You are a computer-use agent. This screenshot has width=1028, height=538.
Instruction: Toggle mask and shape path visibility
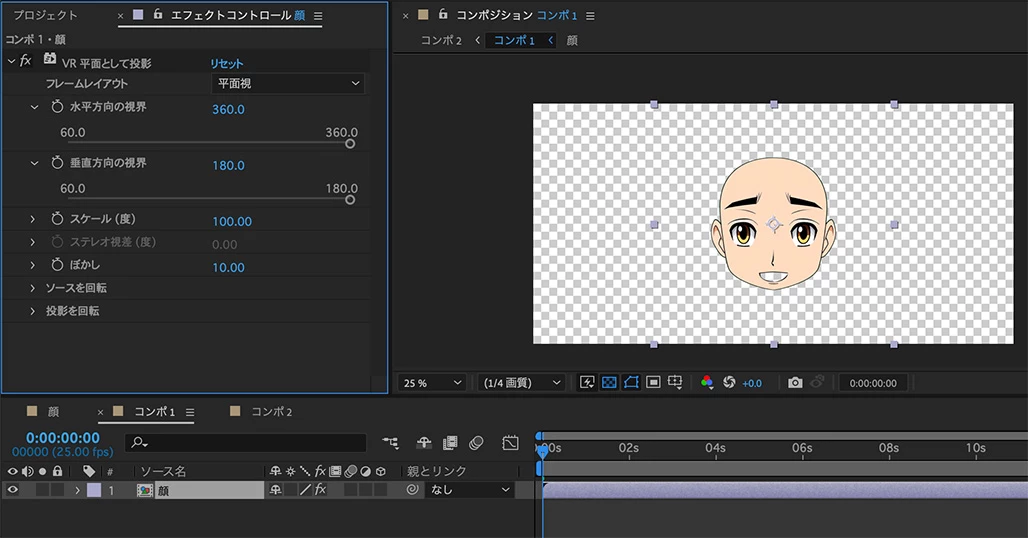631,383
